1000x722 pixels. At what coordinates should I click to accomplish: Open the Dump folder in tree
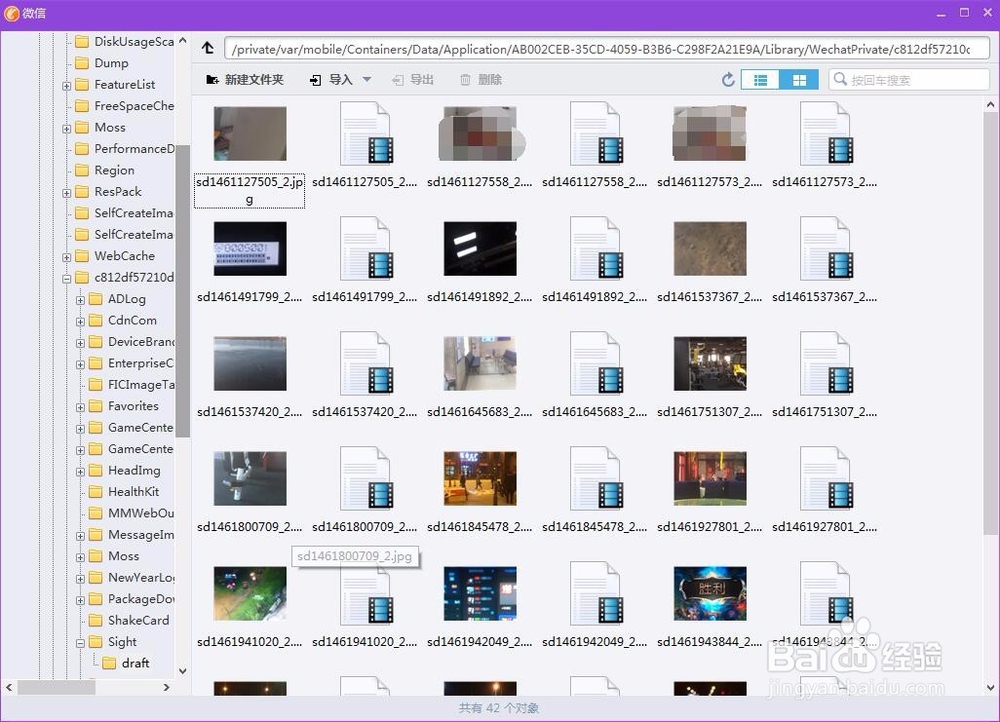101,63
